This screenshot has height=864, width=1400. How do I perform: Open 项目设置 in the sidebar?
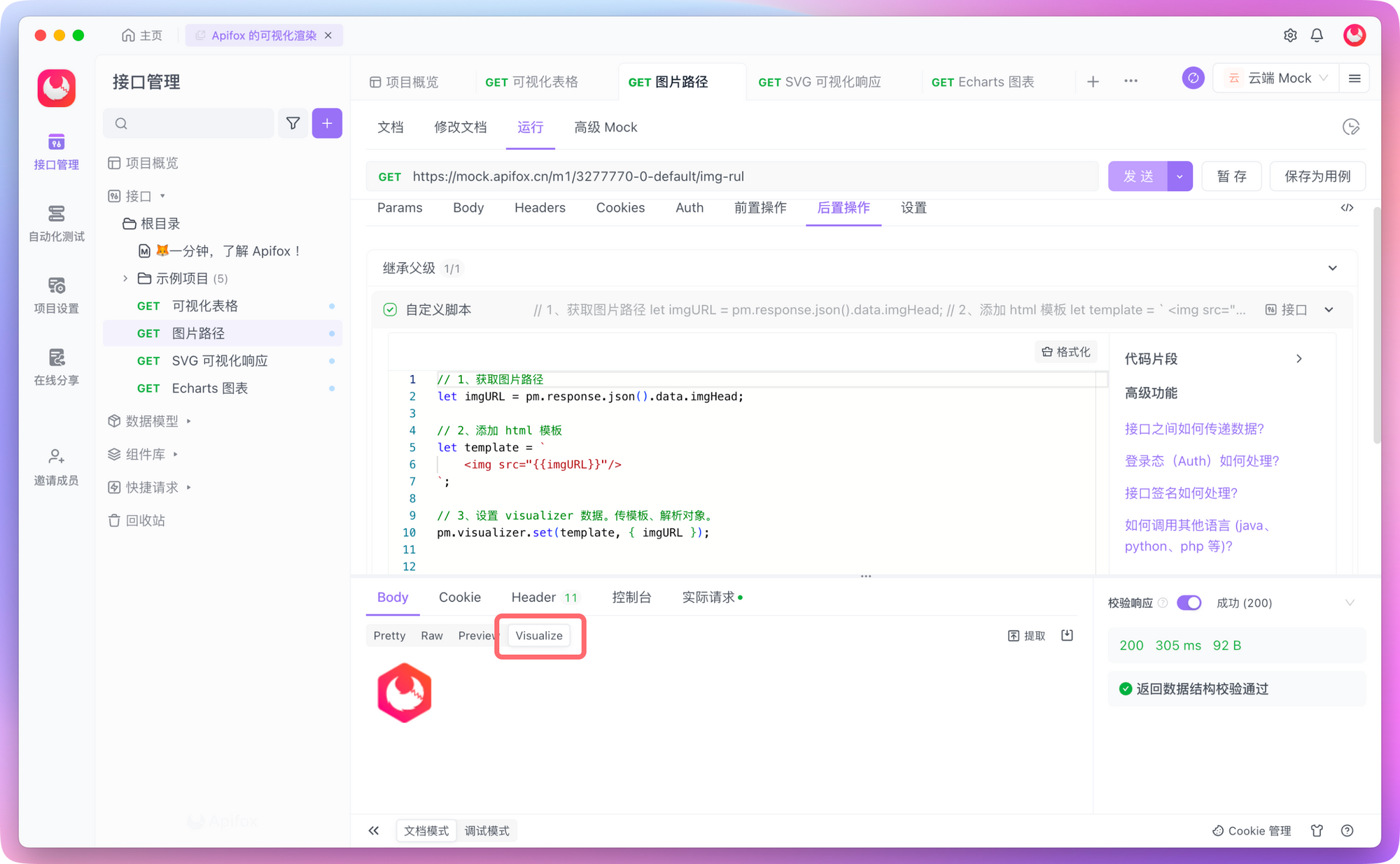(56, 296)
